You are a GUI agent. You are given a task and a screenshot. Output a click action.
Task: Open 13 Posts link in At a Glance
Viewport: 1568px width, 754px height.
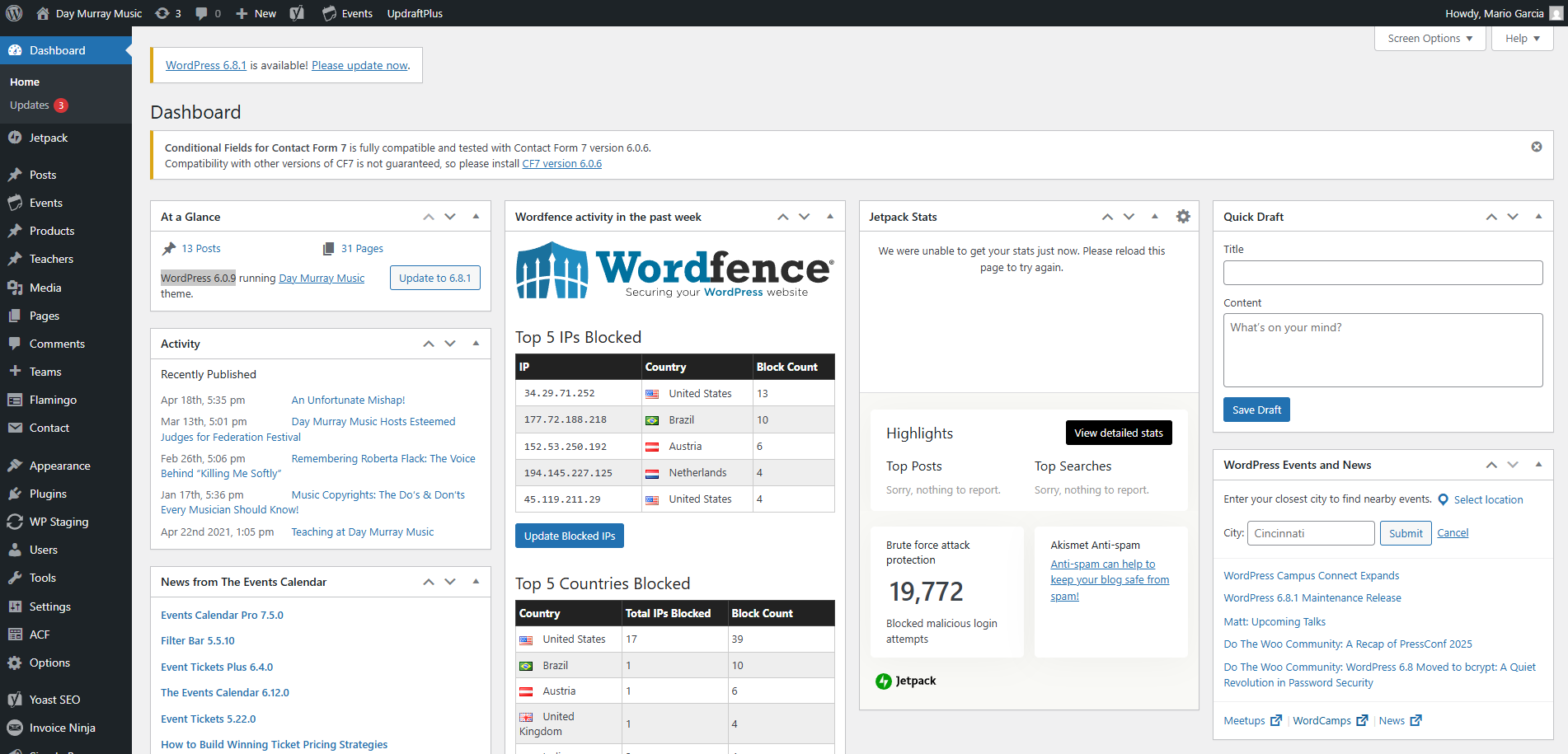201,249
